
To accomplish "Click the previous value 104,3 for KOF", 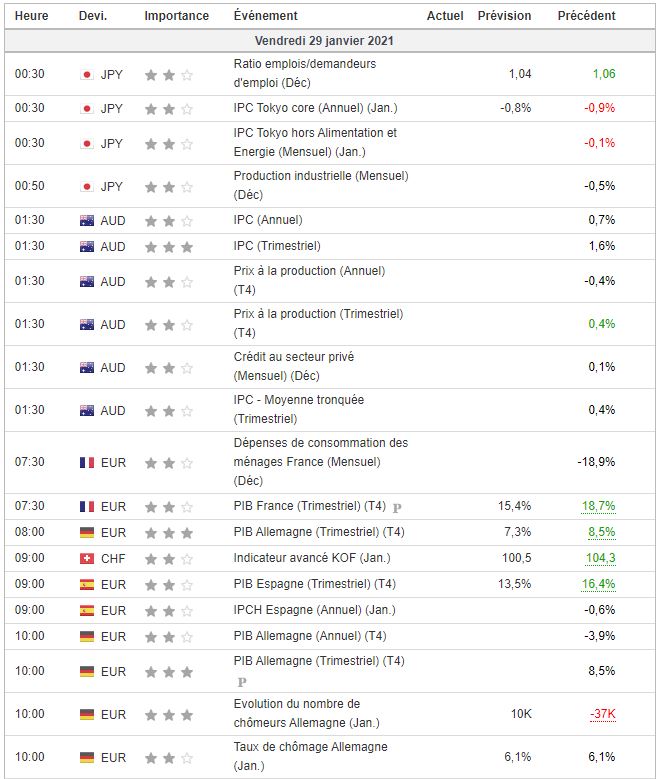I will [x=599, y=559].
